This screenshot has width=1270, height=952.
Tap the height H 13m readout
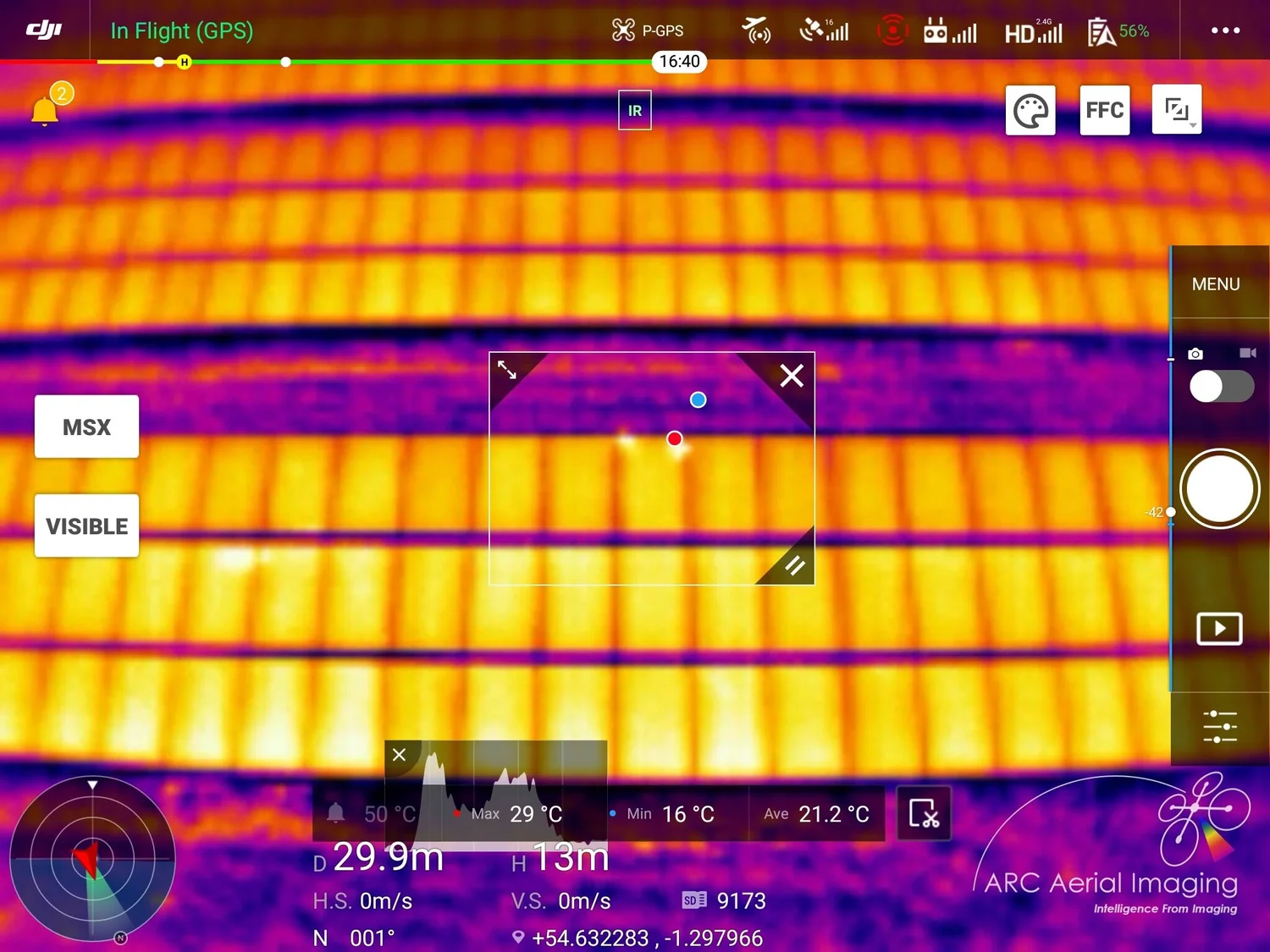(560, 857)
